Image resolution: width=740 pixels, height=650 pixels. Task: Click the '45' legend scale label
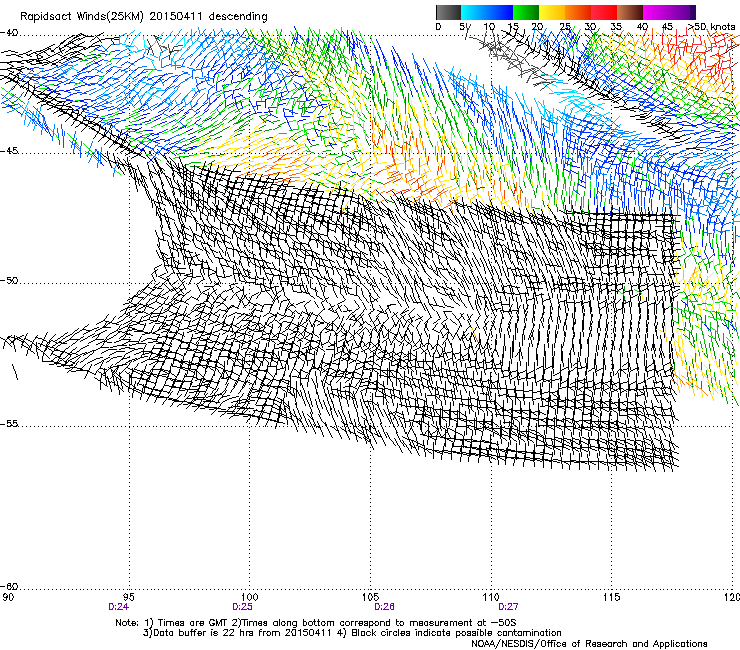point(667,27)
